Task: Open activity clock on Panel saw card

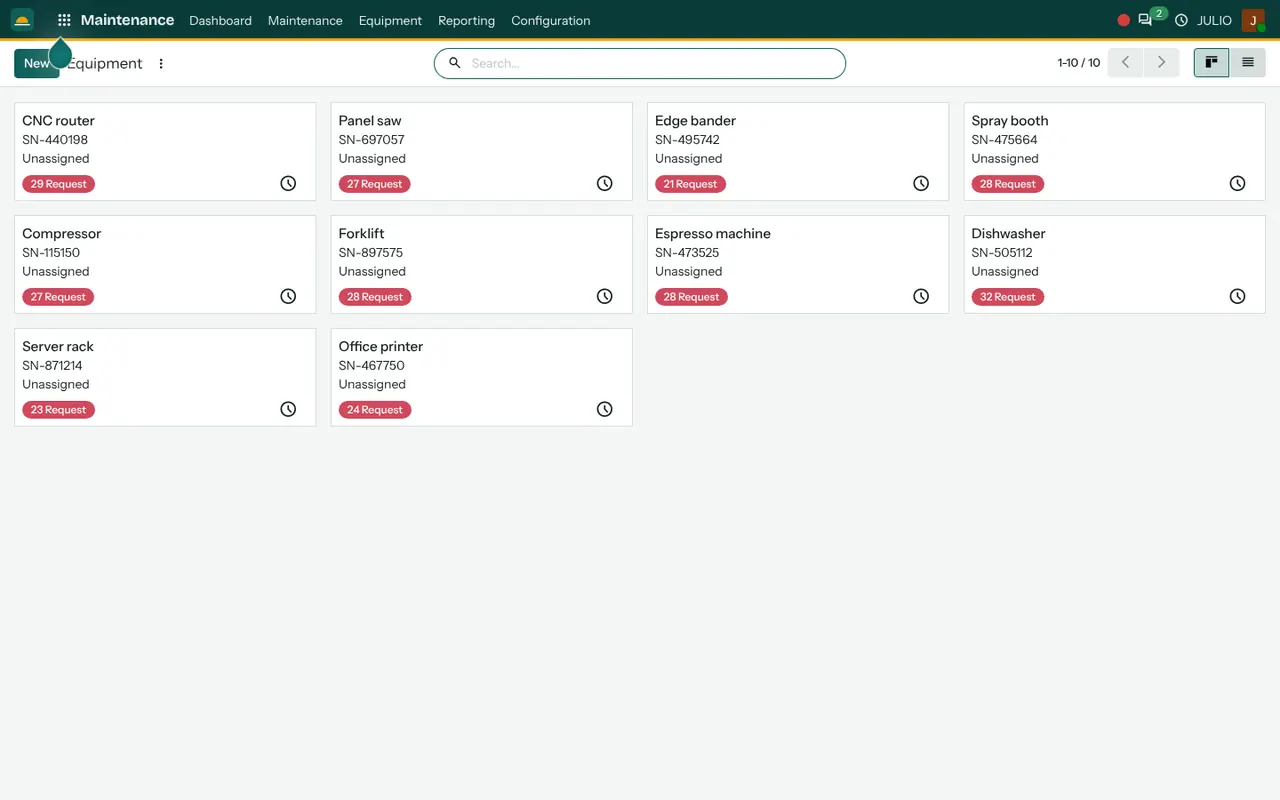Action: (604, 183)
